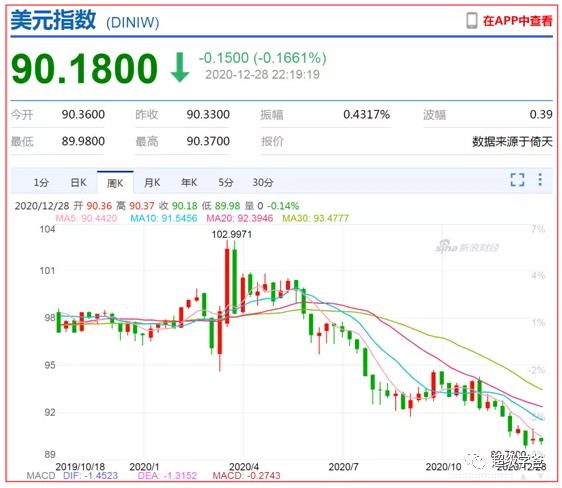Toggle the MA10 moving average label
This screenshot has height=488, width=562.
point(164,218)
